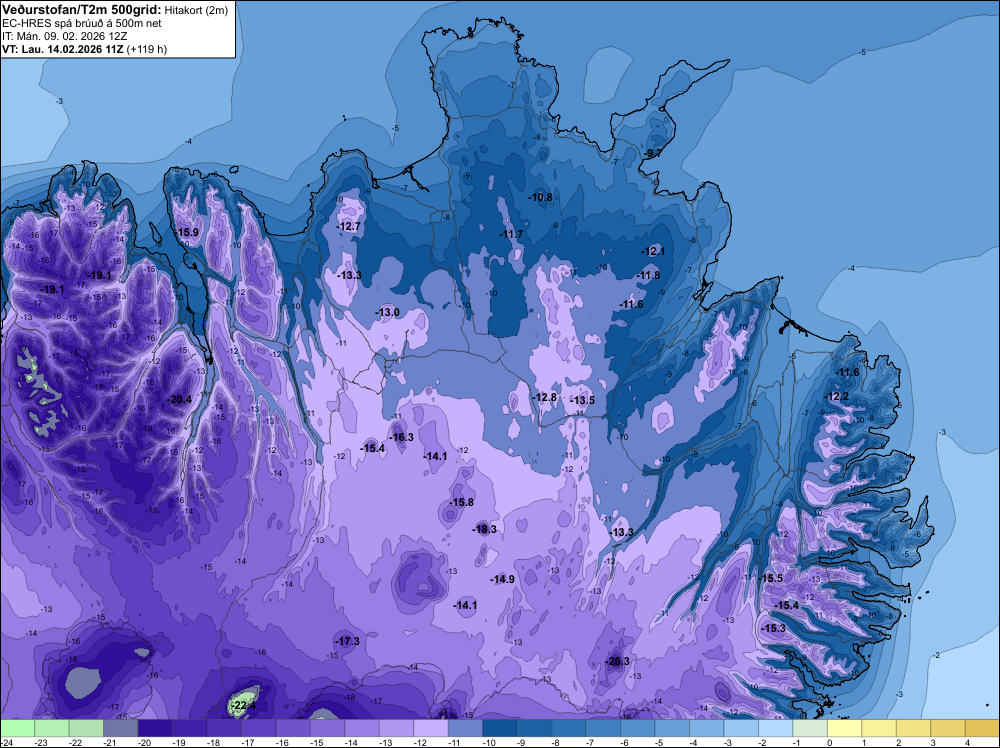Select the legend color swatch labeled -20
Viewport: 1000px width, 748px height.
(x=155, y=728)
